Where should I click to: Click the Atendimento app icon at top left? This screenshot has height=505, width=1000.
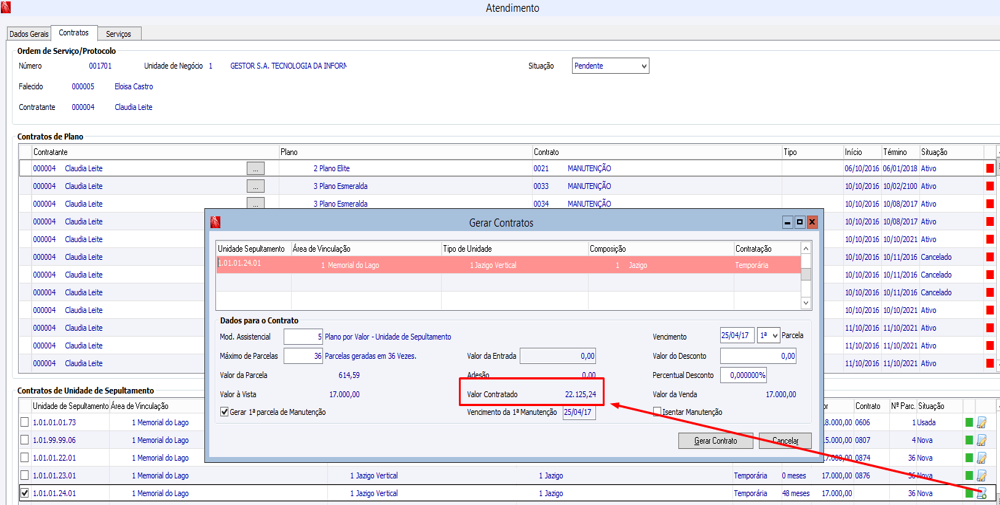coord(6,8)
